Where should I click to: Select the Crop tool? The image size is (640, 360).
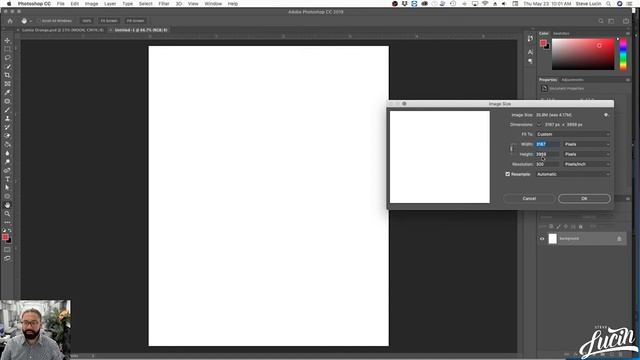(x=7, y=75)
